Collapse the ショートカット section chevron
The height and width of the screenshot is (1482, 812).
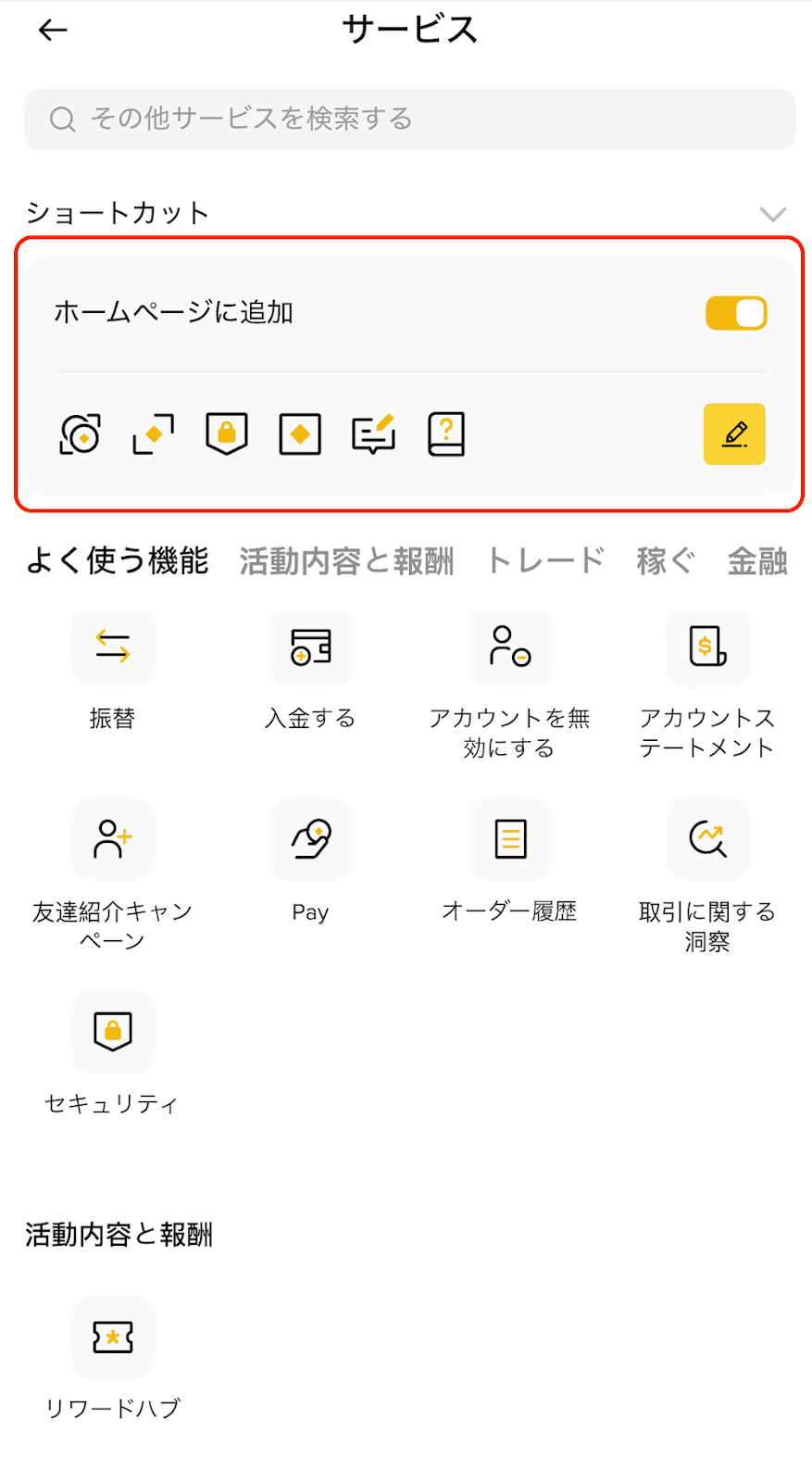[x=774, y=214]
